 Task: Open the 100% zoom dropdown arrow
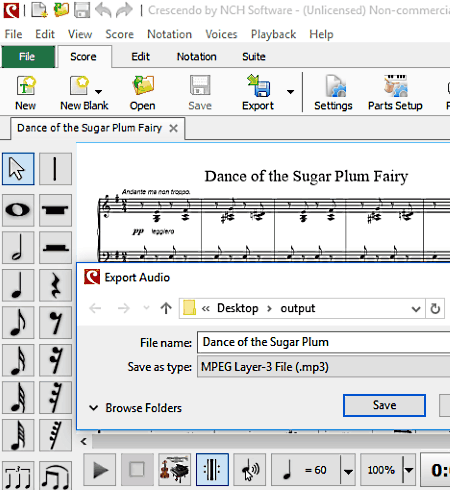tap(409, 470)
